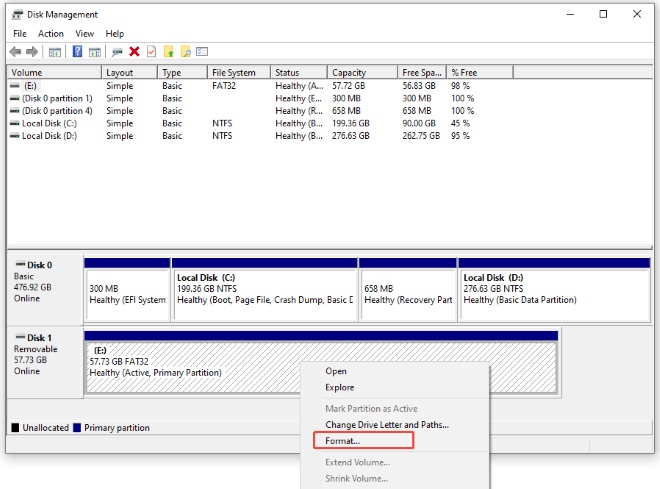Toggle the Show/Hide Action Pane toolbar icon
660x489 pixels.
point(95,52)
